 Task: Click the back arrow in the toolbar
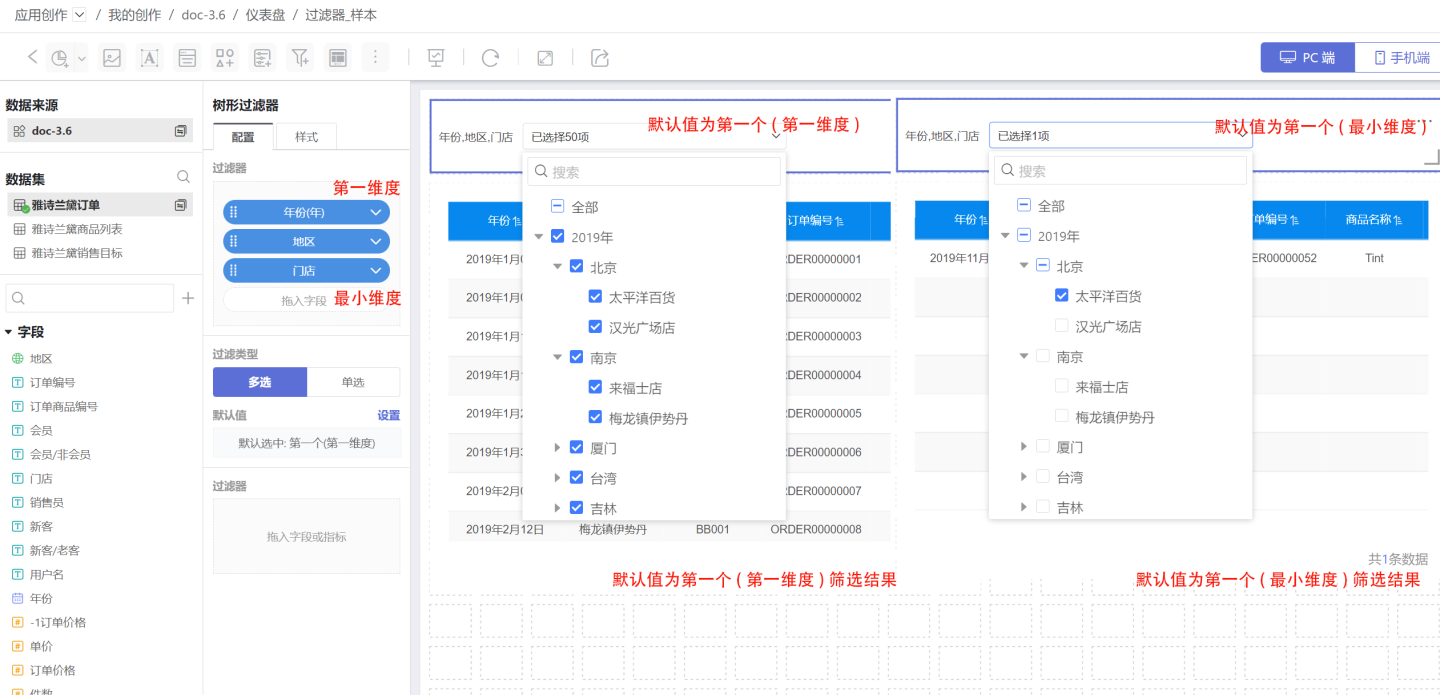(32, 57)
